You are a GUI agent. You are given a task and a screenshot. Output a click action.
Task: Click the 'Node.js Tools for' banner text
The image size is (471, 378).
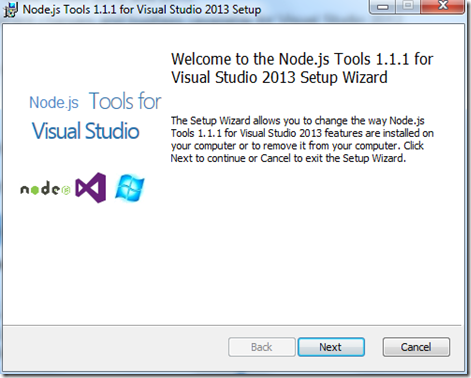coord(95,101)
